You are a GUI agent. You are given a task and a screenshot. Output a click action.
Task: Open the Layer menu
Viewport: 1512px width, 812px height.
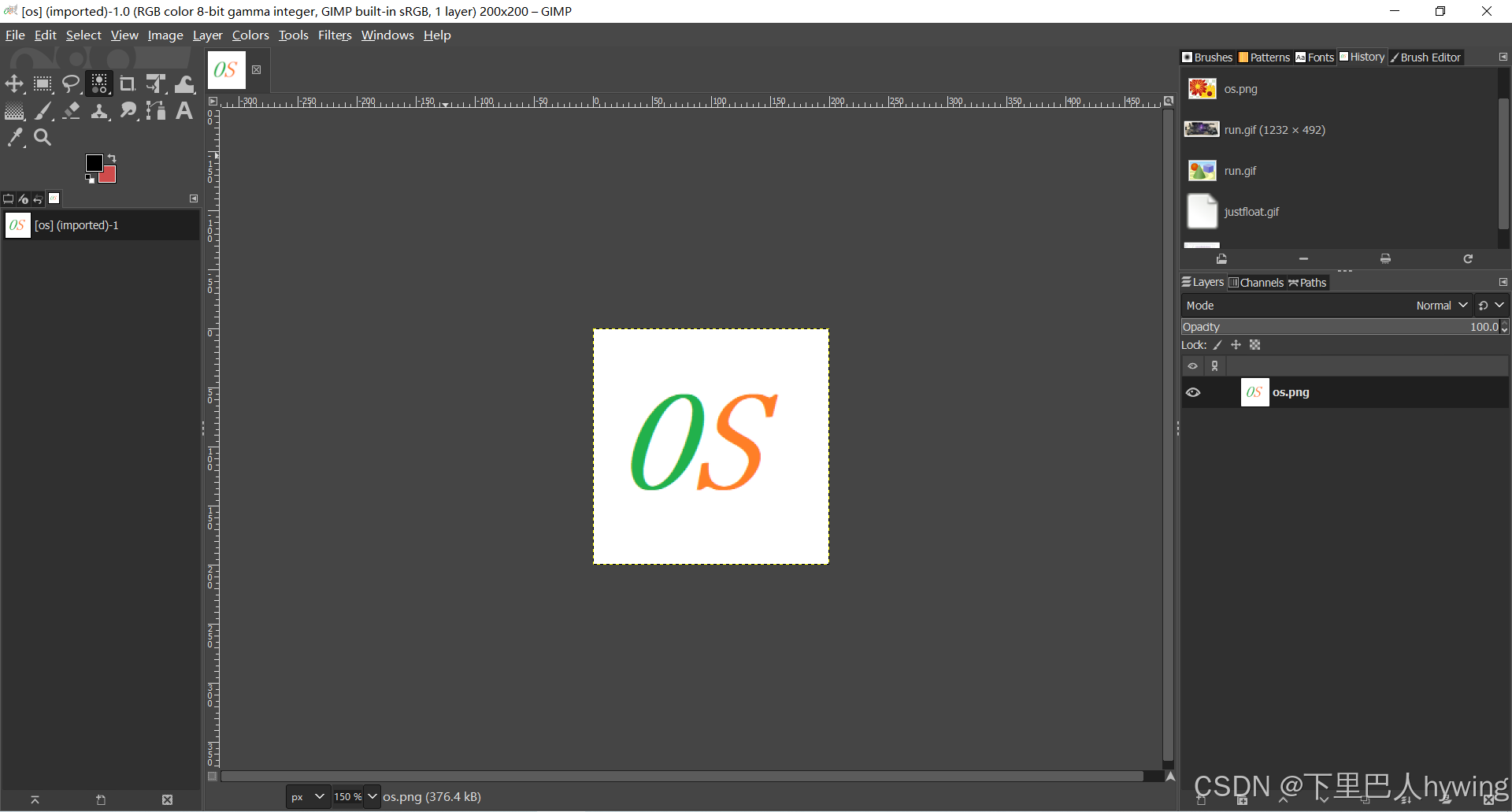tap(207, 35)
